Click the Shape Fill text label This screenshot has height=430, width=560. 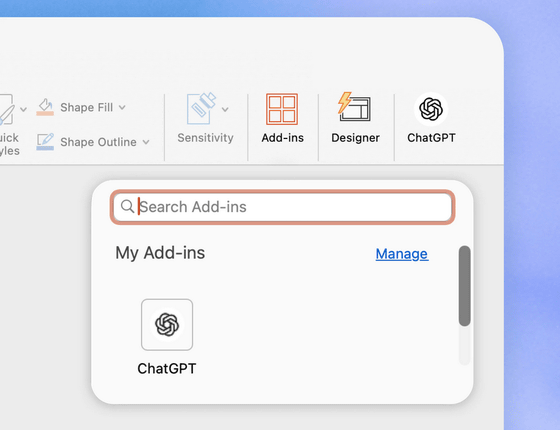pyautogui.click(x=86, y=107)
